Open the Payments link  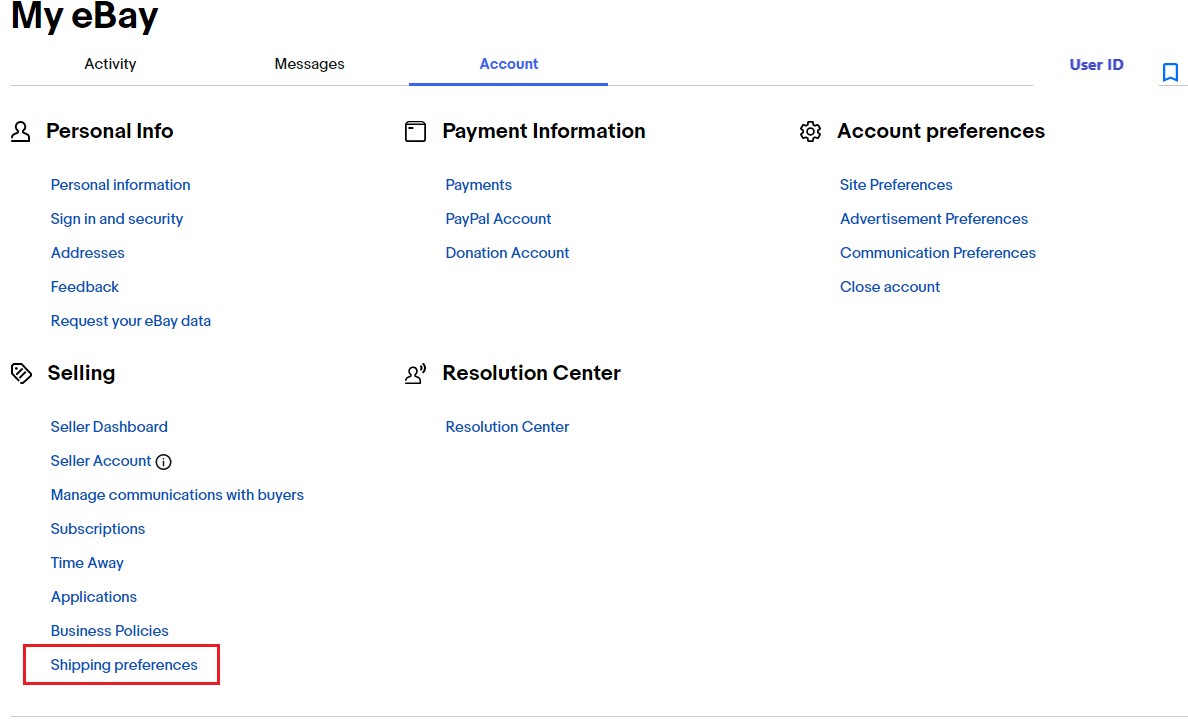tap(478, 185)
